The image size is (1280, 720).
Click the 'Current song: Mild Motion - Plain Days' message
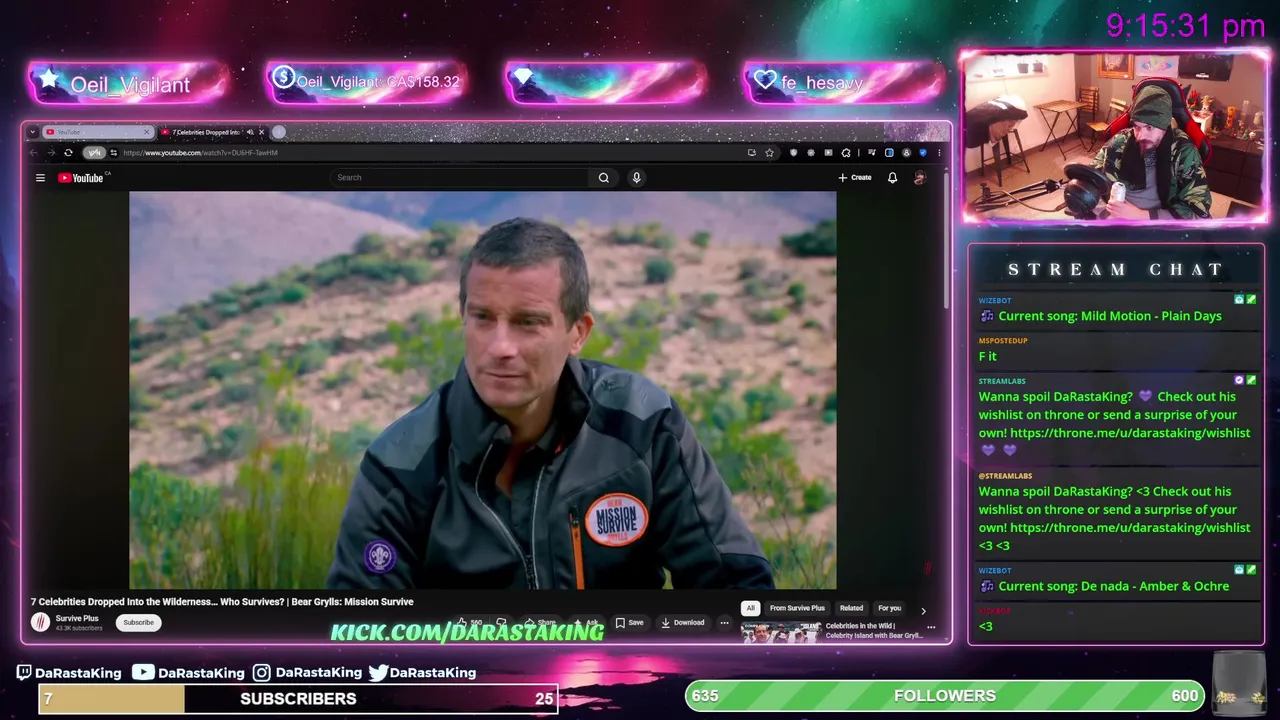(x=1110, y=316)
